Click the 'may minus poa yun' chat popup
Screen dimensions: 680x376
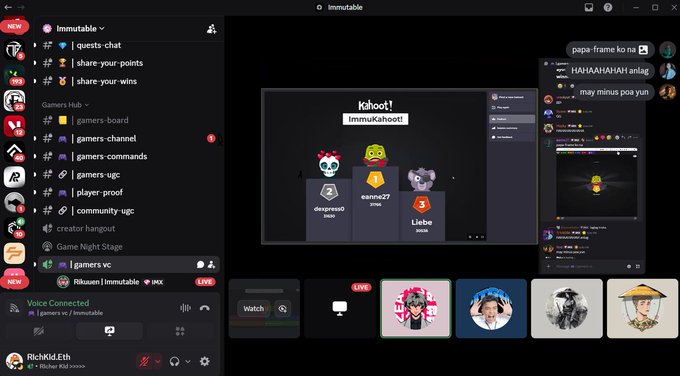point(614,92)
